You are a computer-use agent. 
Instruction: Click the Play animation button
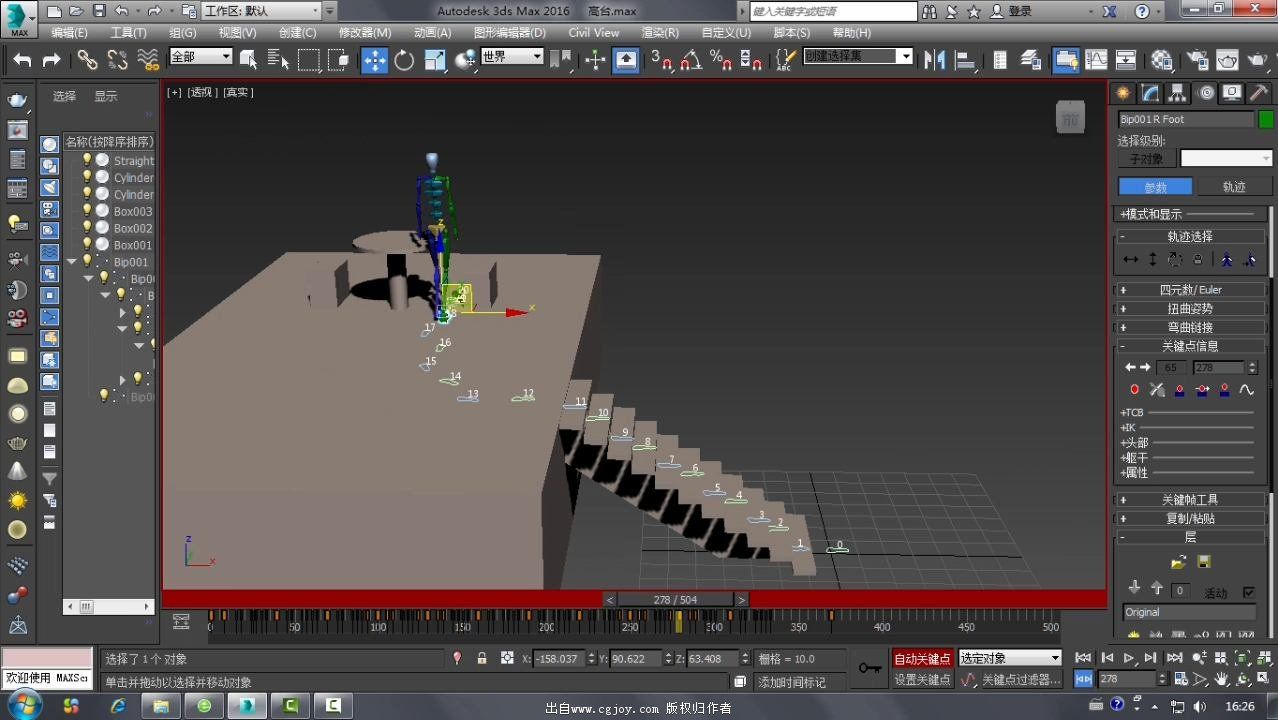[x=1129, y=657]
